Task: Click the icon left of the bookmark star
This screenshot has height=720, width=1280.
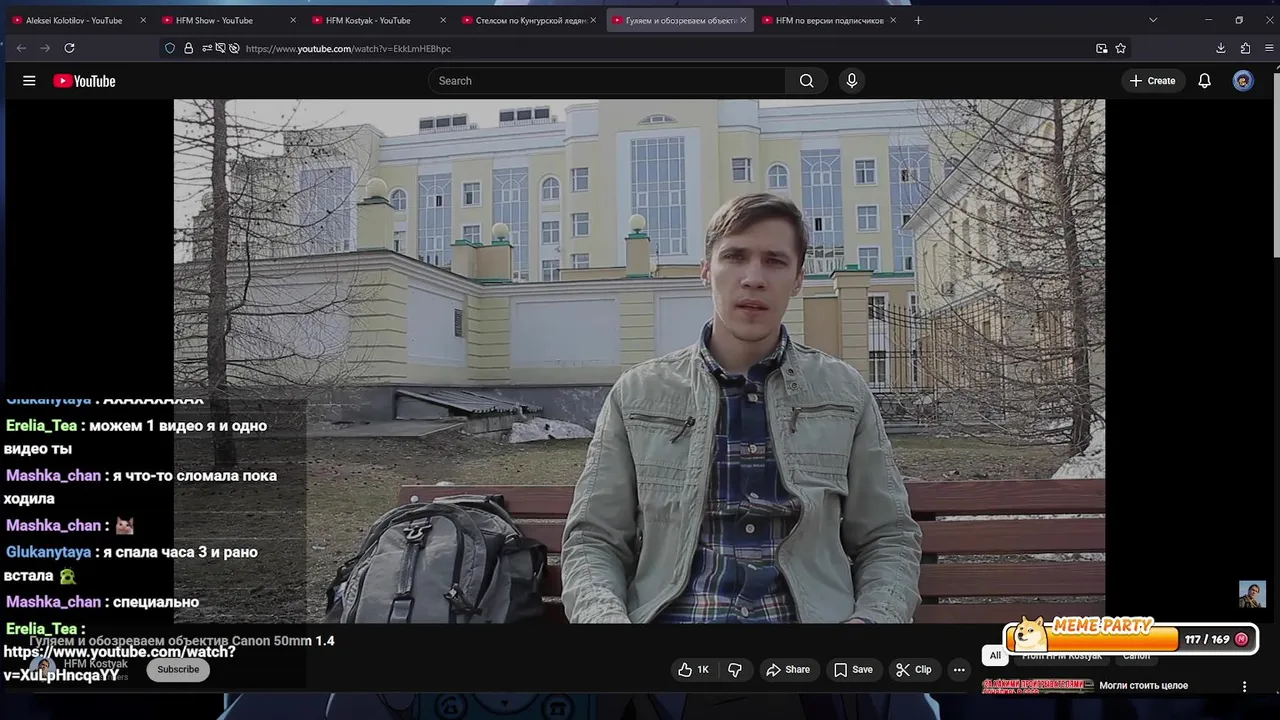Action: 1101,48
